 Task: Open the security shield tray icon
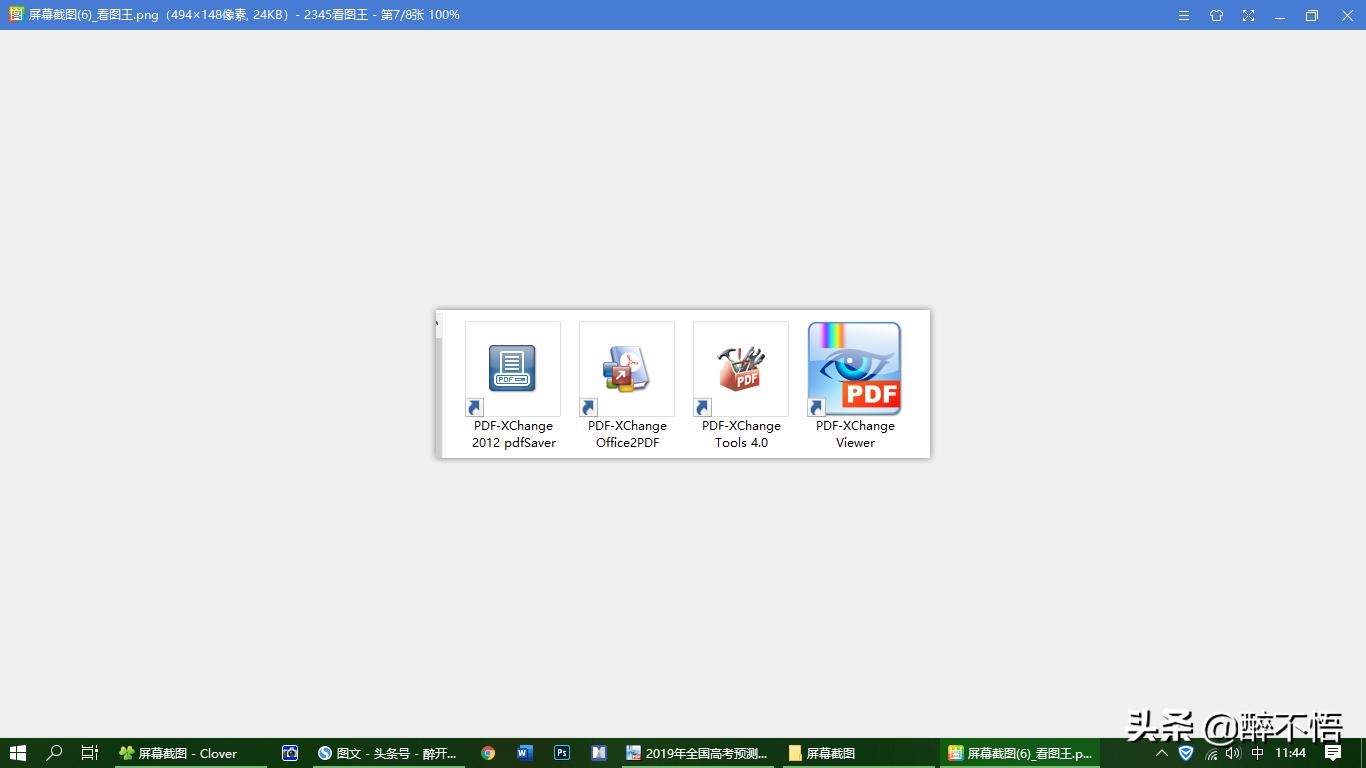(1186, 753)
